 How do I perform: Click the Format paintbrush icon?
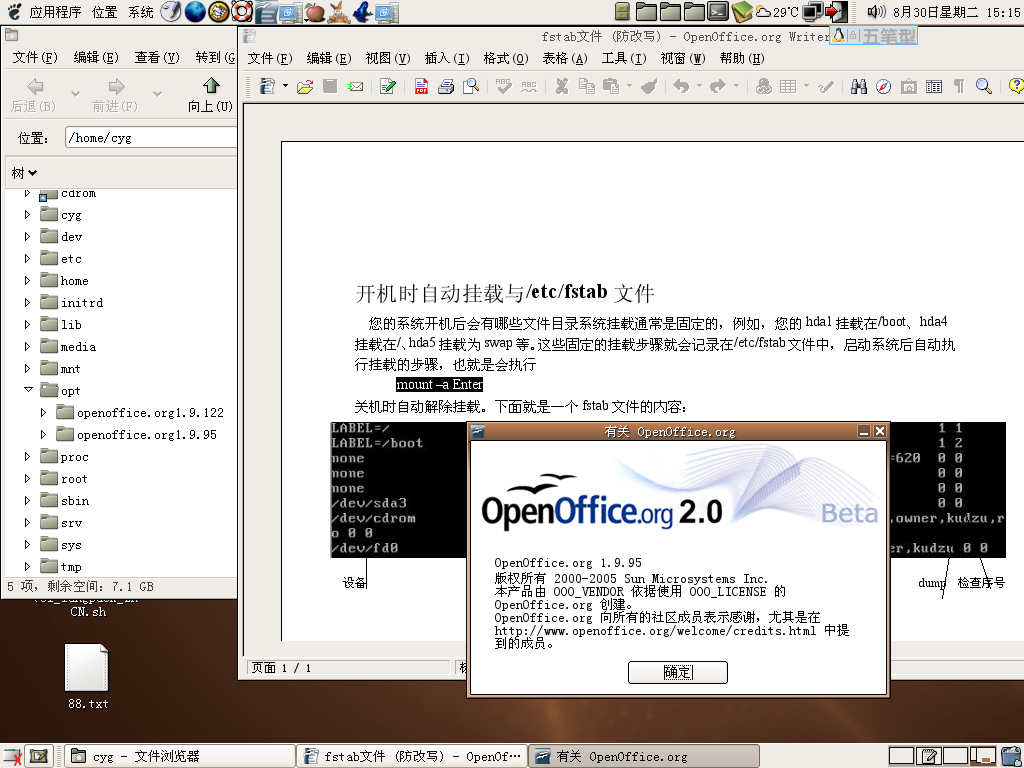coord(648,86)
